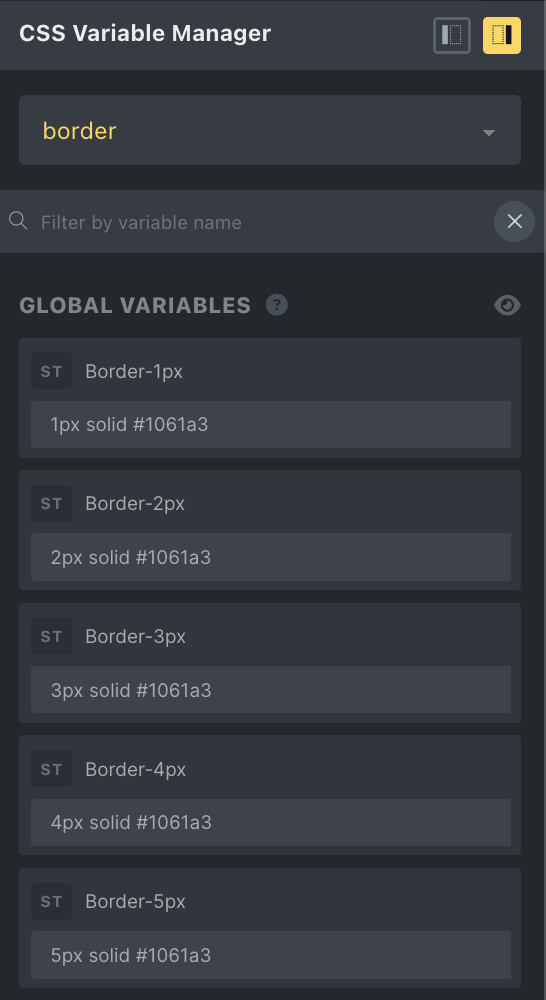Open Global Variables help icon
546x1000 pixels.
[277, 305]
